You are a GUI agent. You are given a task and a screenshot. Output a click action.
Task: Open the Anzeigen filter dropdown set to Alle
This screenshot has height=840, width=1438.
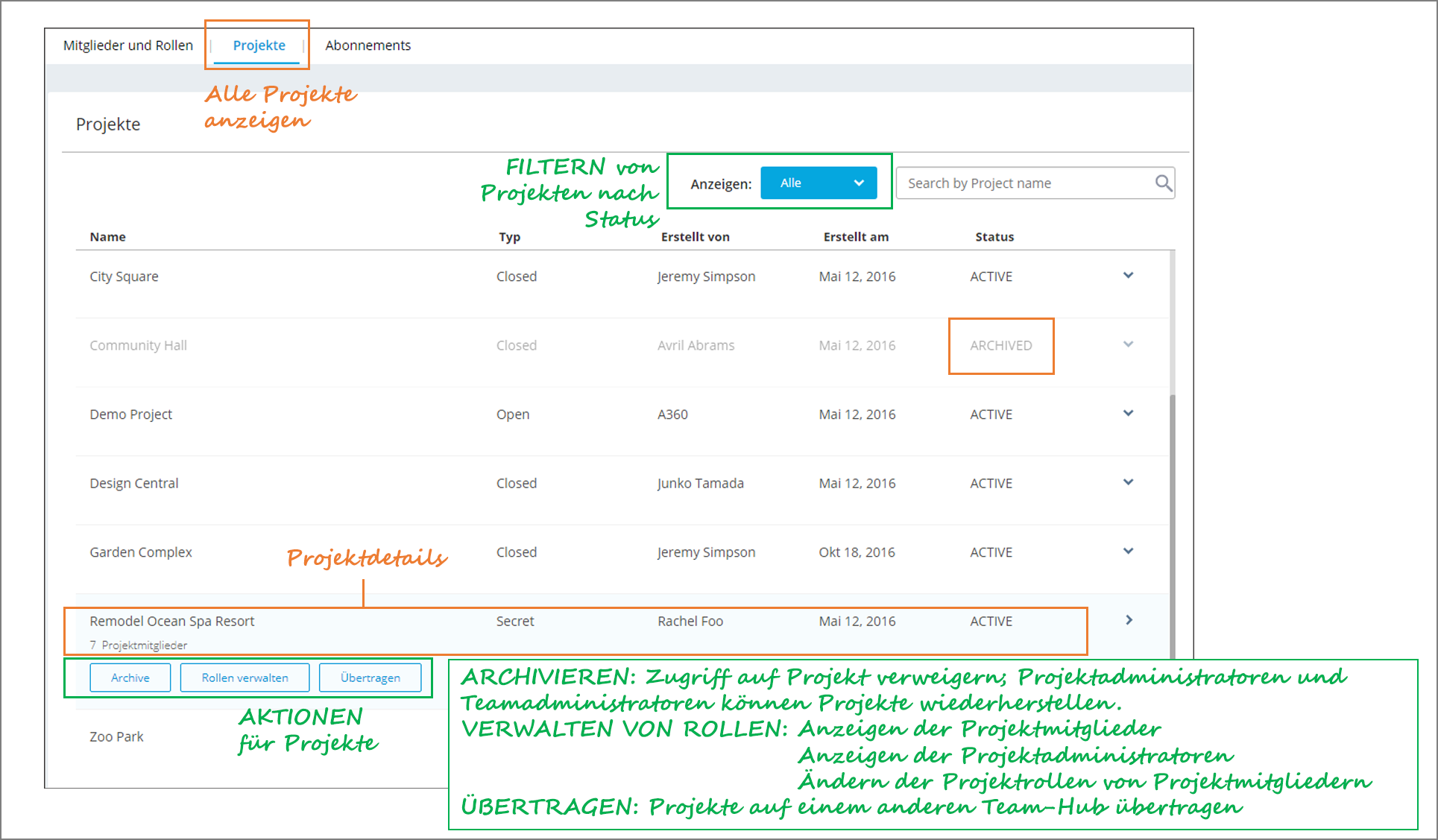[x=818, y=183]
